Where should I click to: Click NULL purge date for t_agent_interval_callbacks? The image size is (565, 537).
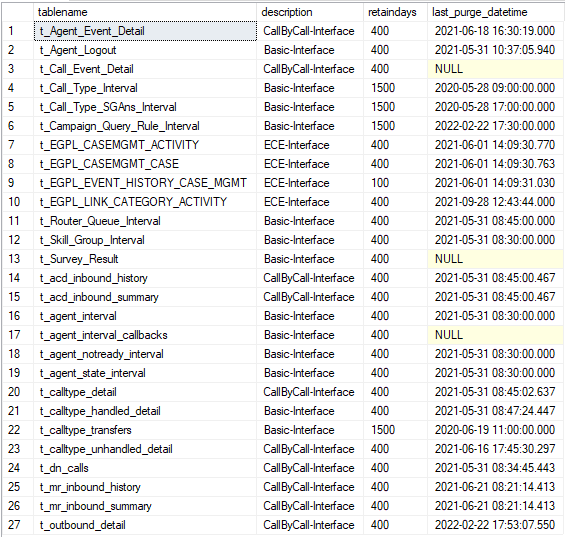(495, 335)
